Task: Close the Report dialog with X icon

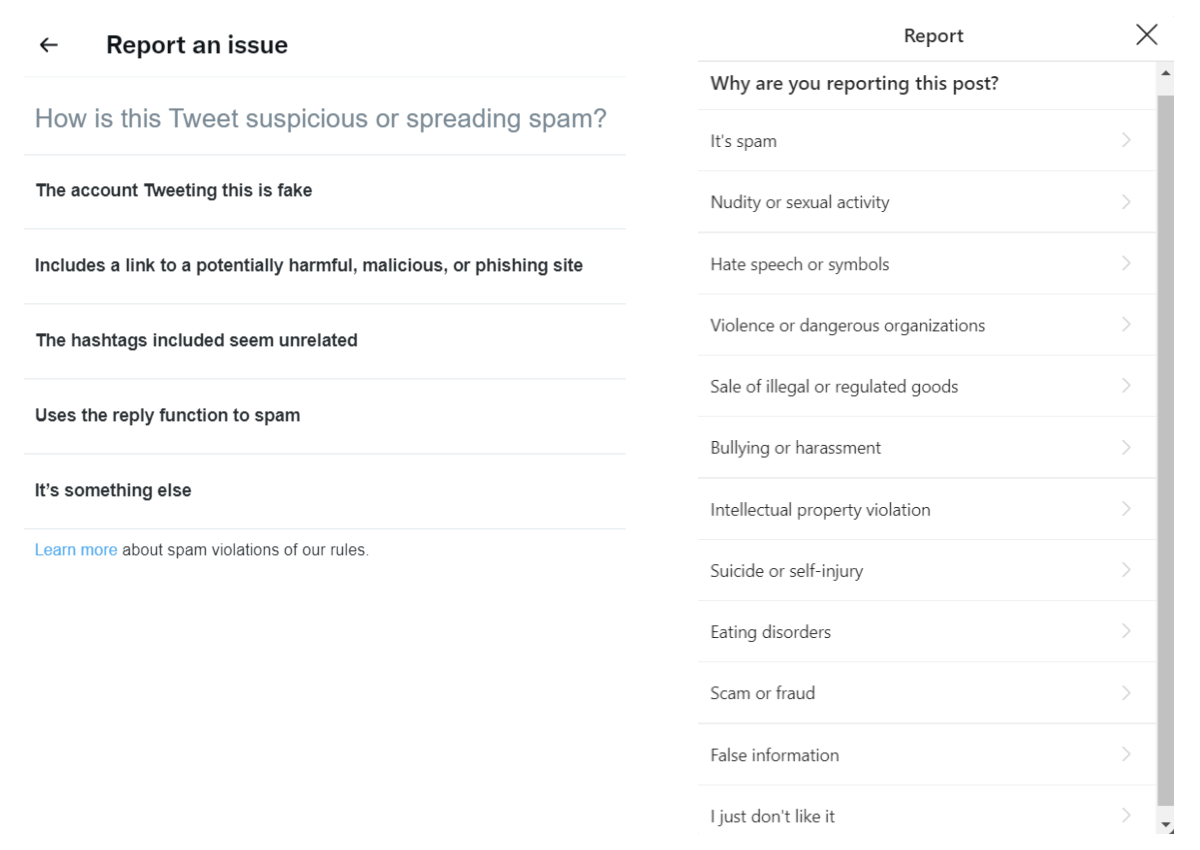Action: pyautogui.click(x=1146, y=35)
